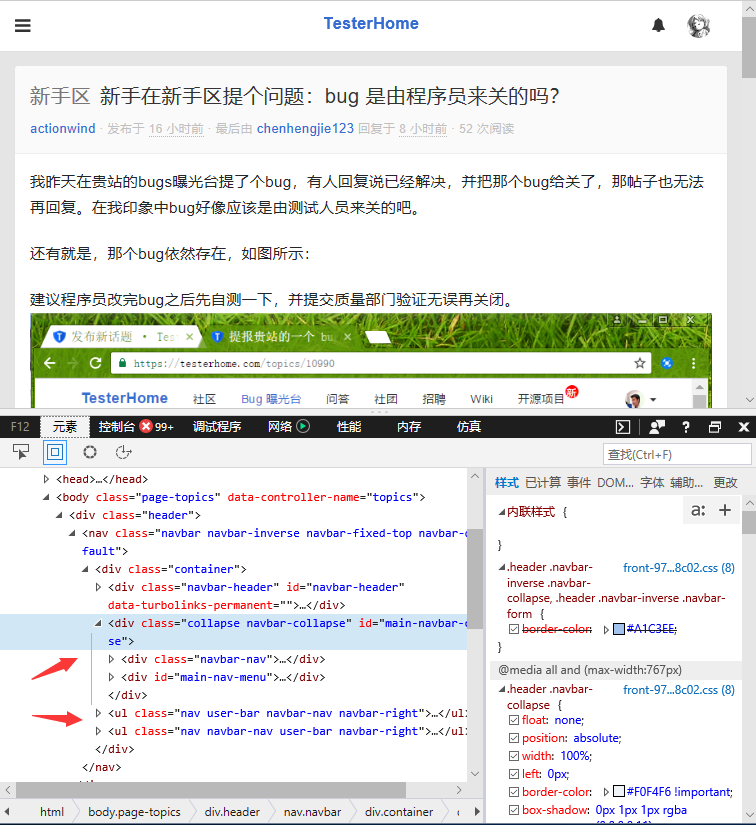This screenshot has width=756, height=825.
Task: Collapse div class header node
Action: 59,515
